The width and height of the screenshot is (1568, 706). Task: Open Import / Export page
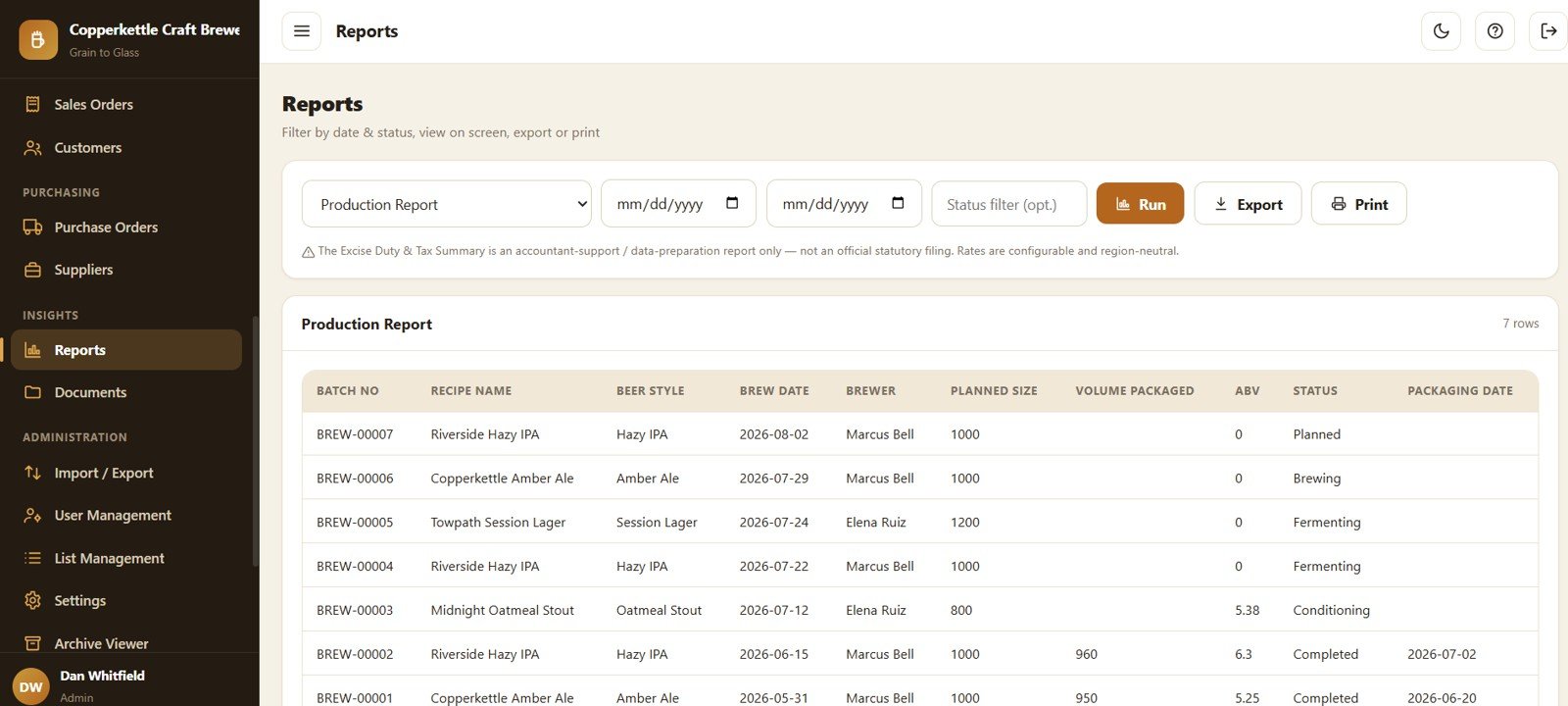click(x=126, y=473)
